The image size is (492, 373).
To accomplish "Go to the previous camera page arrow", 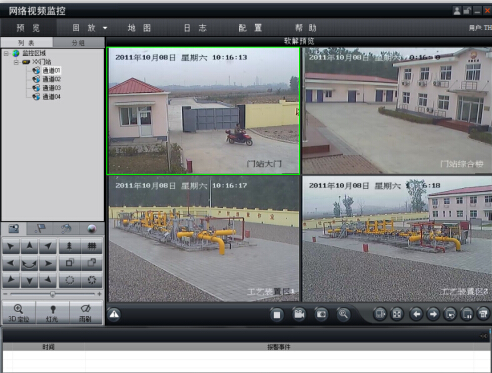I will [x=416, y=314].
